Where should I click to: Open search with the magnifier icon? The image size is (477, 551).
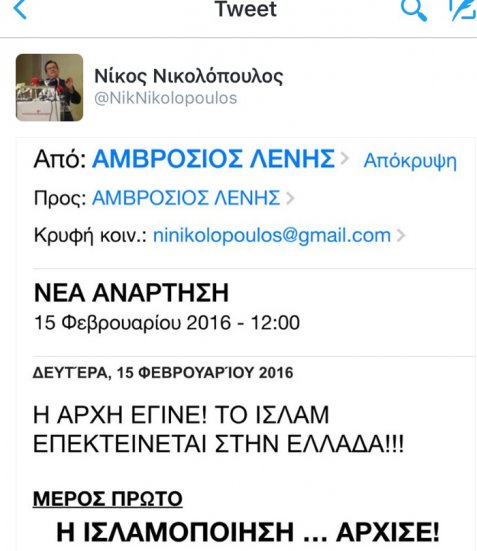click(x=414, y=10)
